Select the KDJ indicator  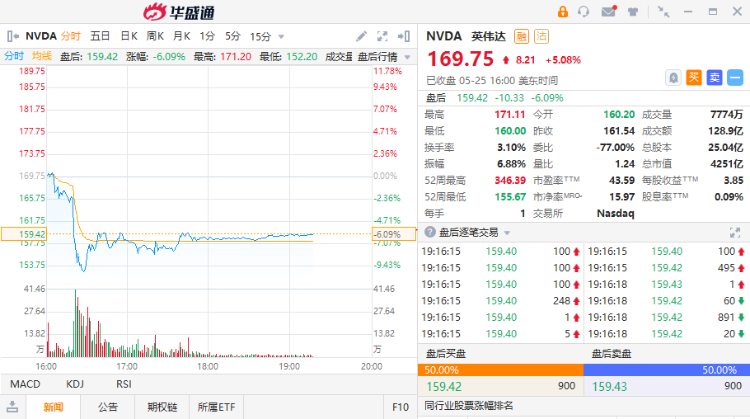pos(75,384)
